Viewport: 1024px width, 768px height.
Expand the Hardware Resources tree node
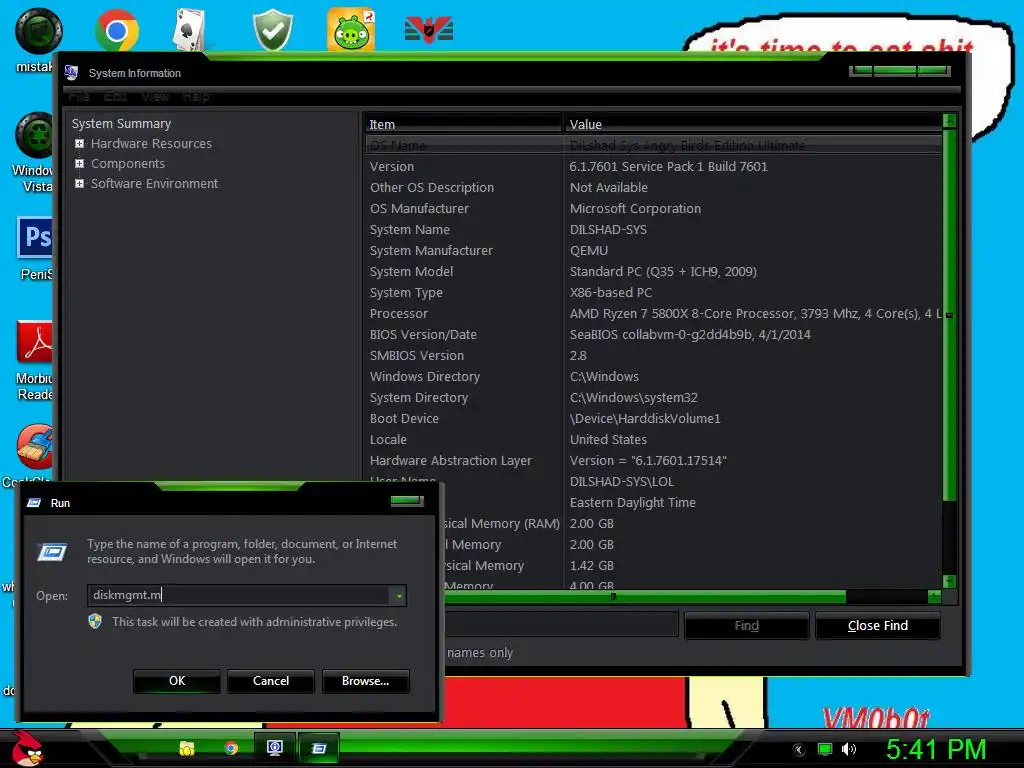(x=79, y=144)
